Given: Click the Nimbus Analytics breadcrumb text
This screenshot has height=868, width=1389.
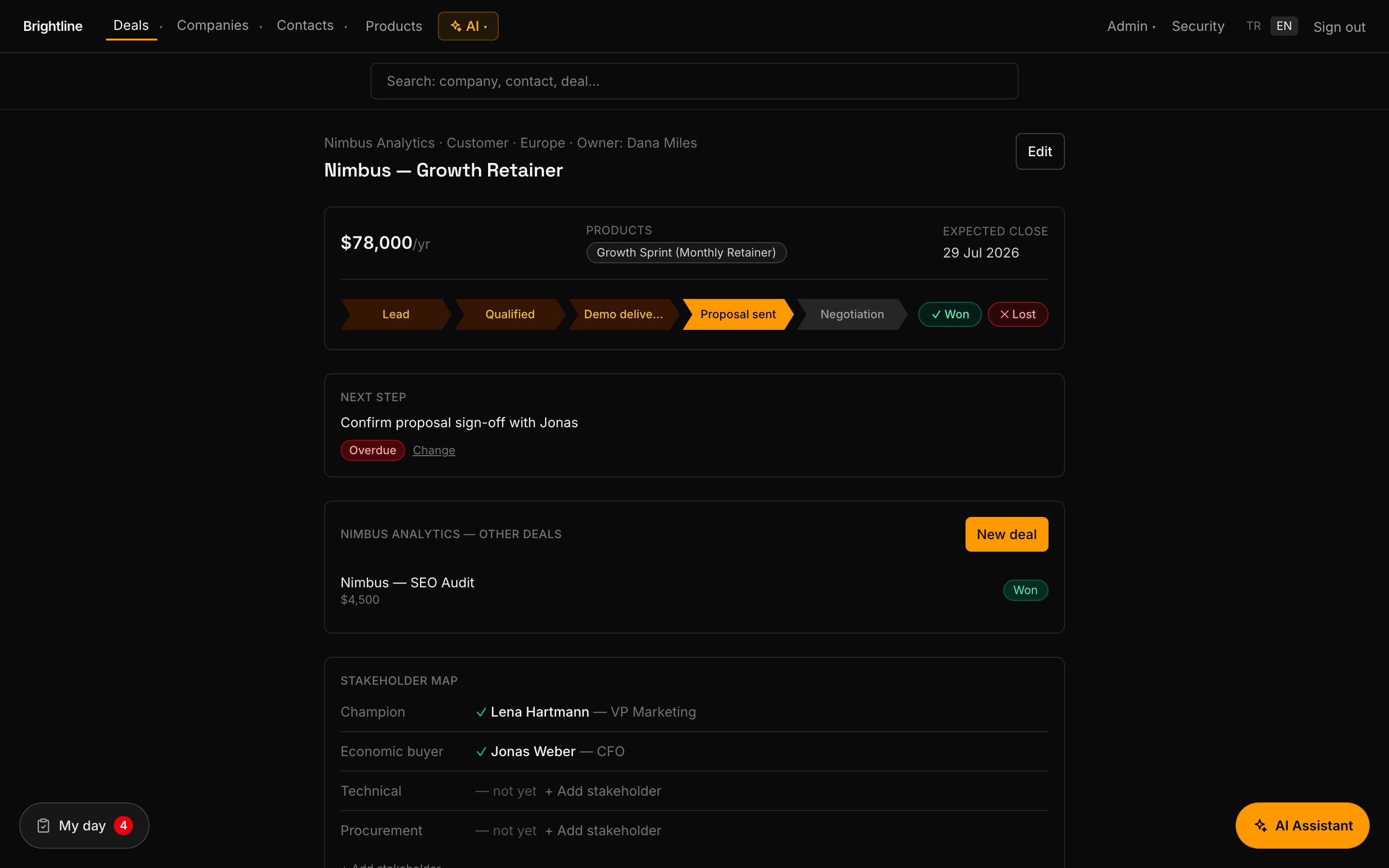Looking at the screenshot, I should tap(379, 143).
